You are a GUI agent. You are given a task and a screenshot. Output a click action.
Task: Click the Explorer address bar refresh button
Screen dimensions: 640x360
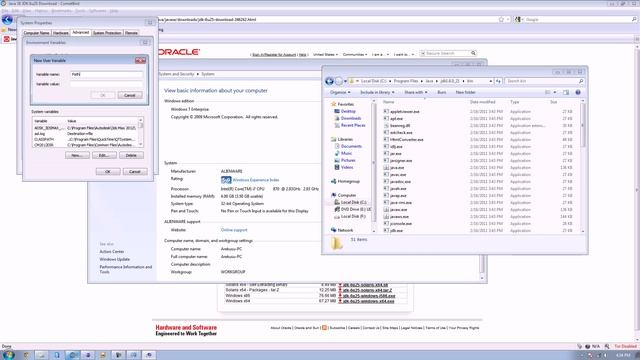[498, 81]
